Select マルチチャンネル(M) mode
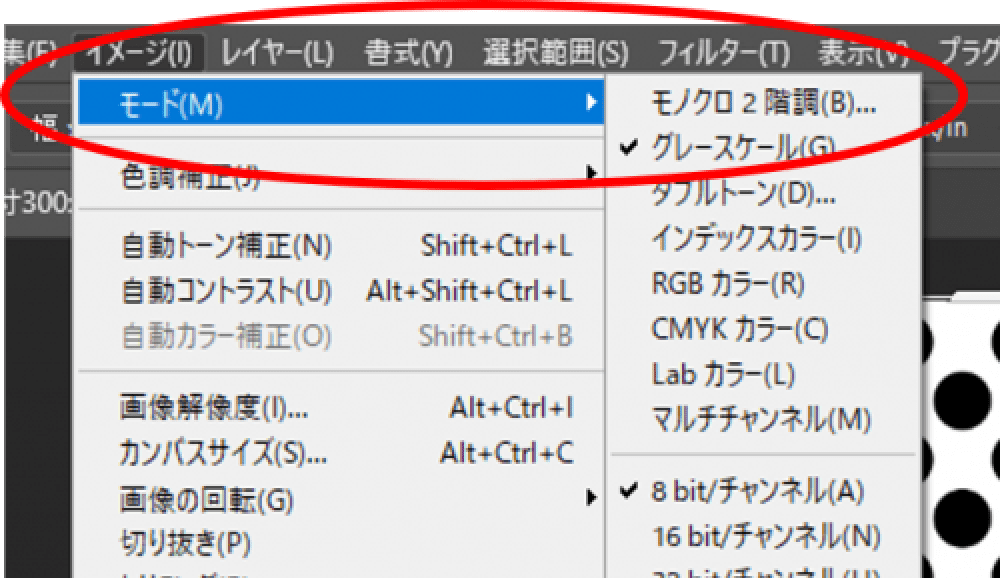This screenshot has height=578, width=1000. (763, 420)
